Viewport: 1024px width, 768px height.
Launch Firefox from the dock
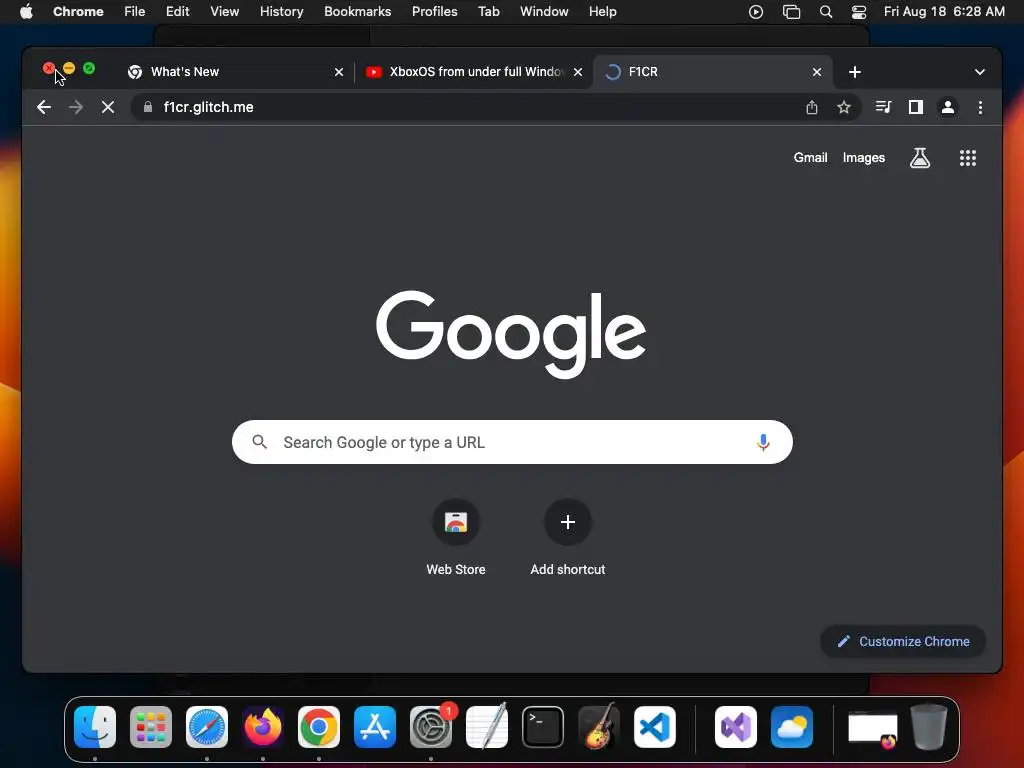(x=263, y=727)
